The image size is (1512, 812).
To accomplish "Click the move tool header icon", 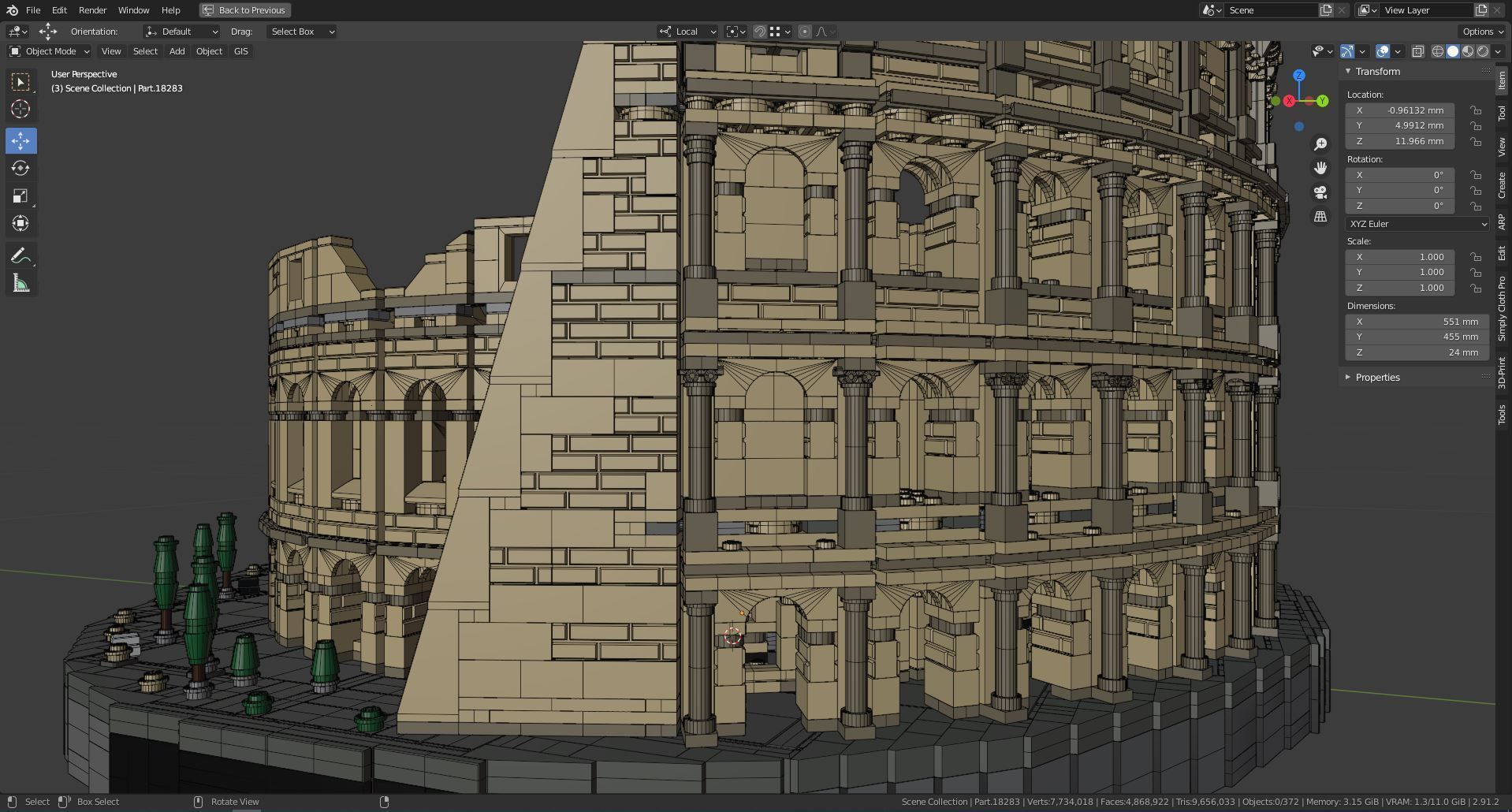I will [48, 32].
